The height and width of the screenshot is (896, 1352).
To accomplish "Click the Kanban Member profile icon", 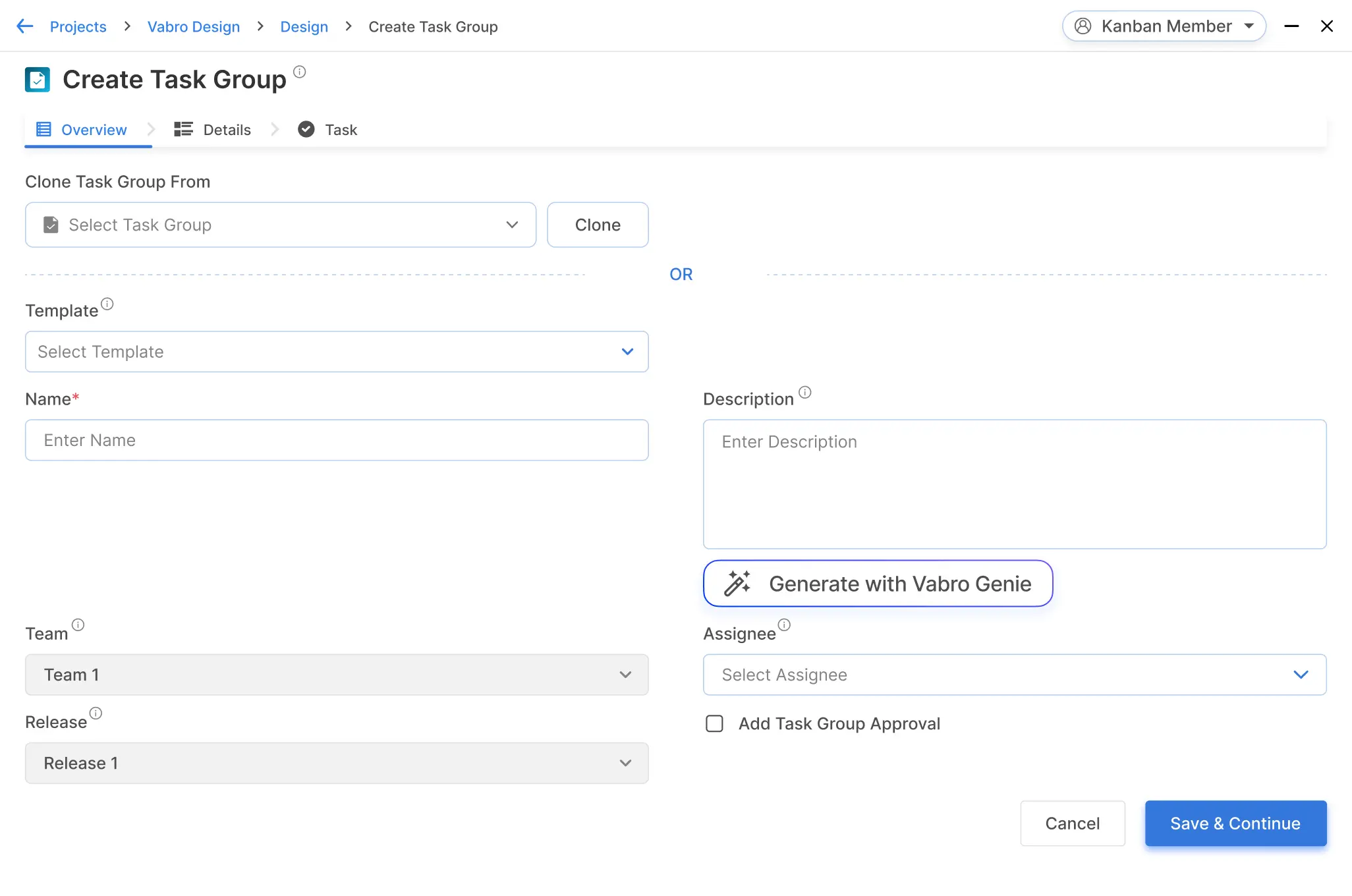I will click(1083, 25).
